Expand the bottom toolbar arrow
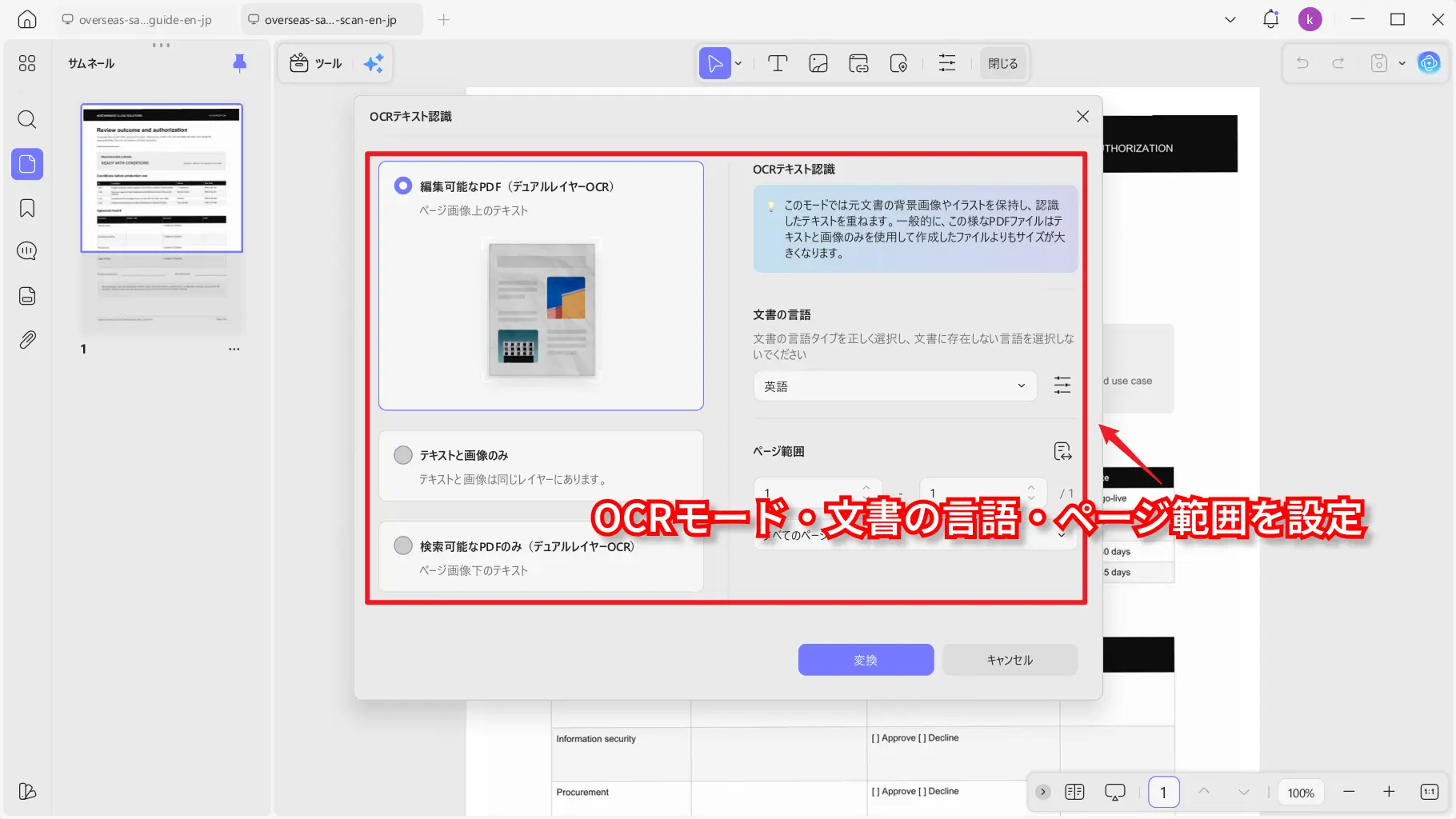The height and width of the screenshot is (819, 1456). pyautogui.click(x=1043, y=792)
